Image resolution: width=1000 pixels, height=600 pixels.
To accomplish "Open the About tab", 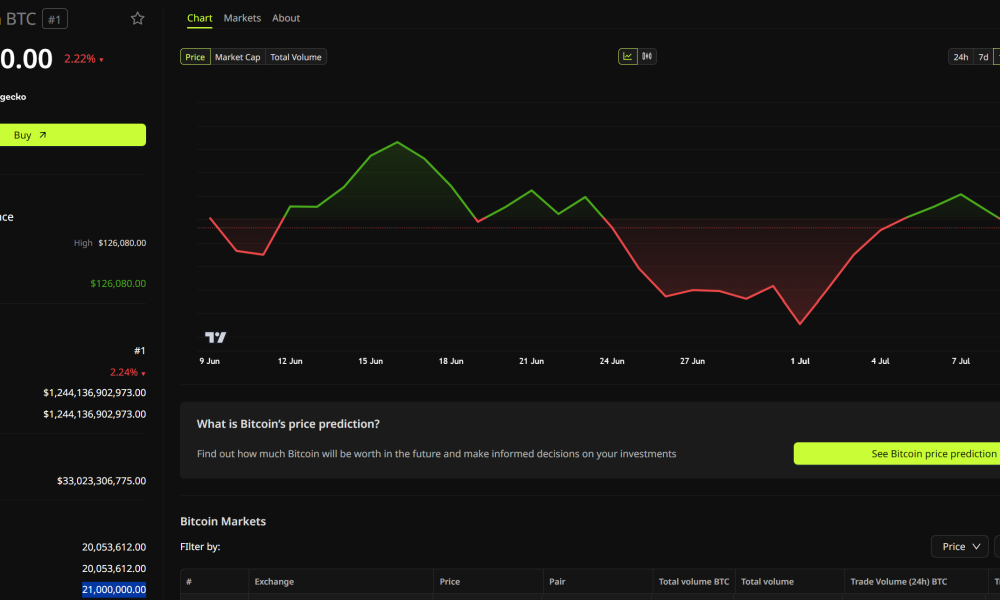I will [x=286, y=18].
